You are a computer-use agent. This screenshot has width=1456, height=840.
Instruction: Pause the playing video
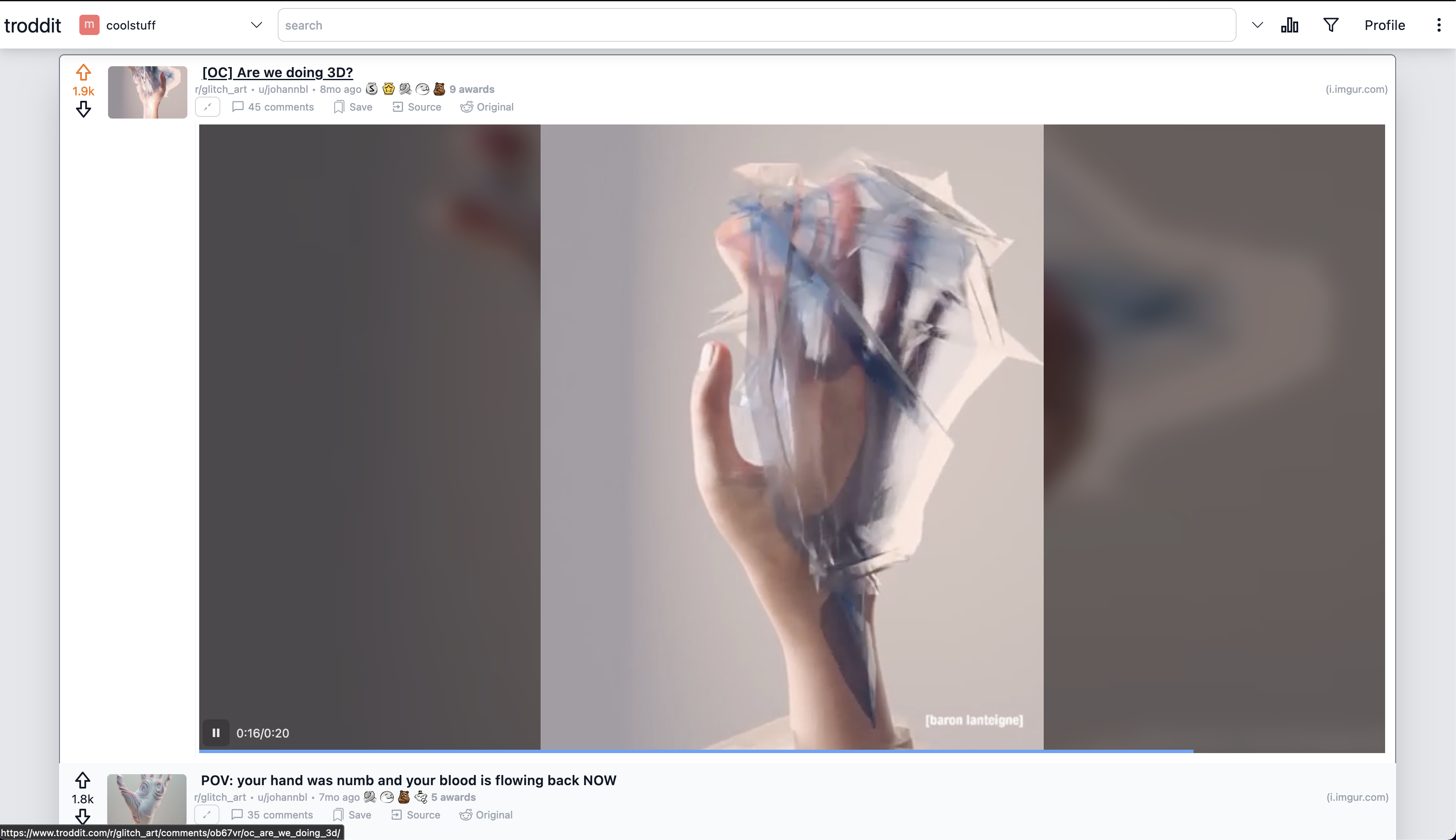pos(216,733)
